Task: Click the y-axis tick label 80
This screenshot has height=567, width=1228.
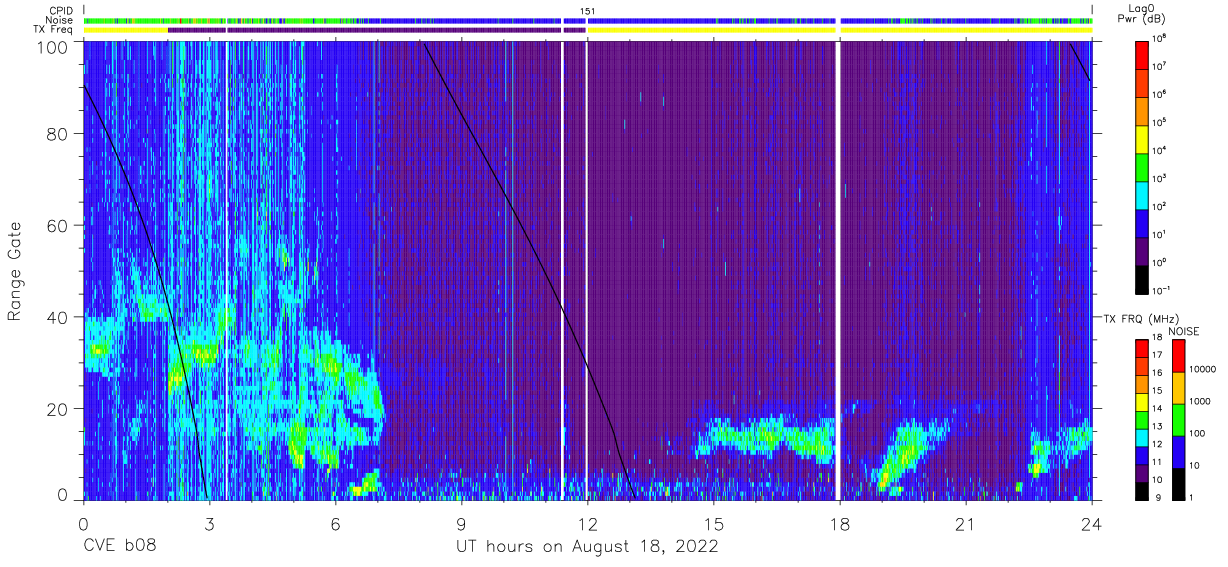Action: (58, 133)
